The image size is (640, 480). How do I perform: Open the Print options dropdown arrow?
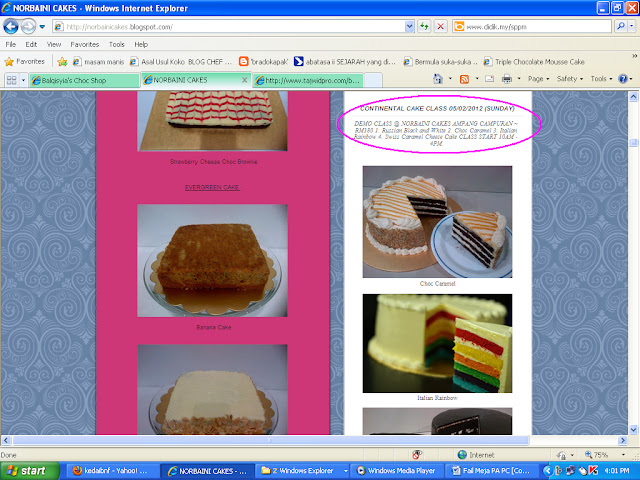tap(519, 79)
